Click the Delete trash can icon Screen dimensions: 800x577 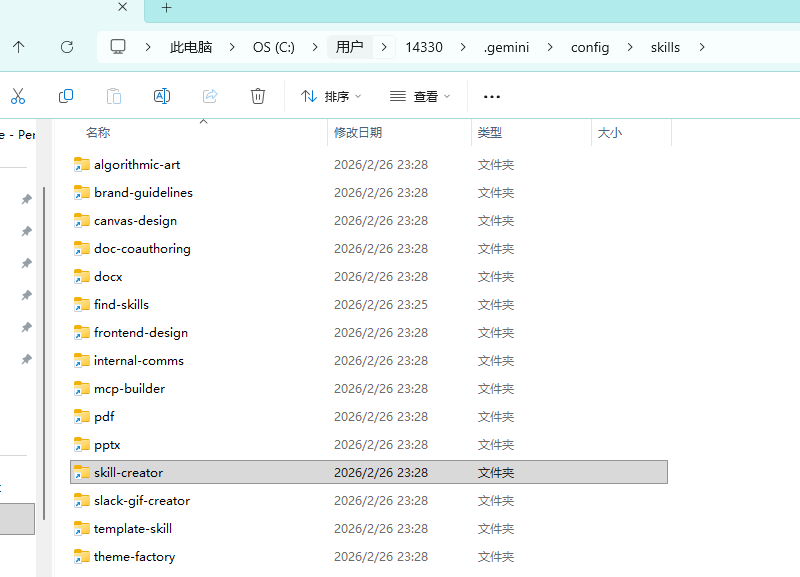click(x=258, y=96)
